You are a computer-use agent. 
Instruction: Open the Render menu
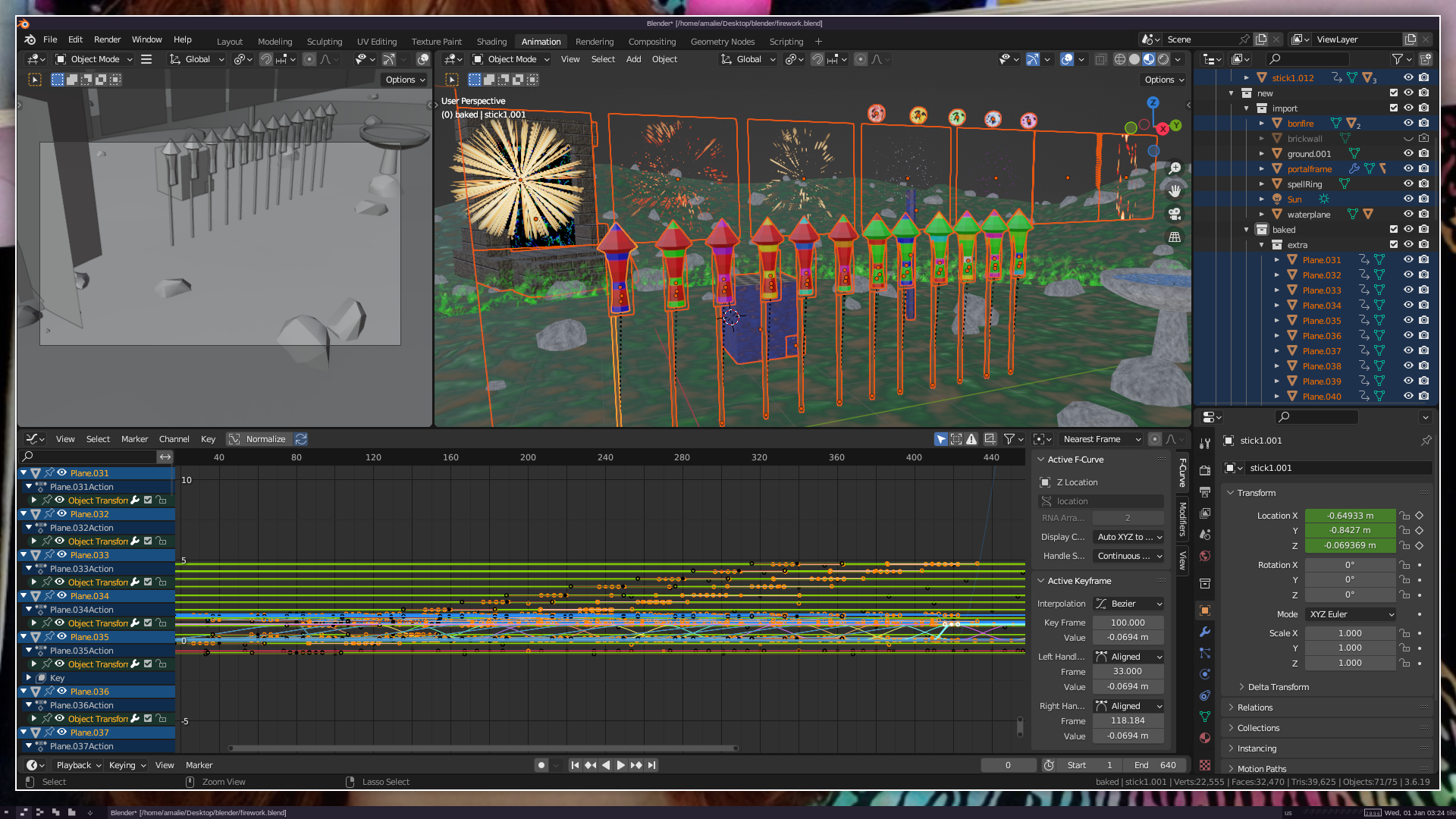107,39
